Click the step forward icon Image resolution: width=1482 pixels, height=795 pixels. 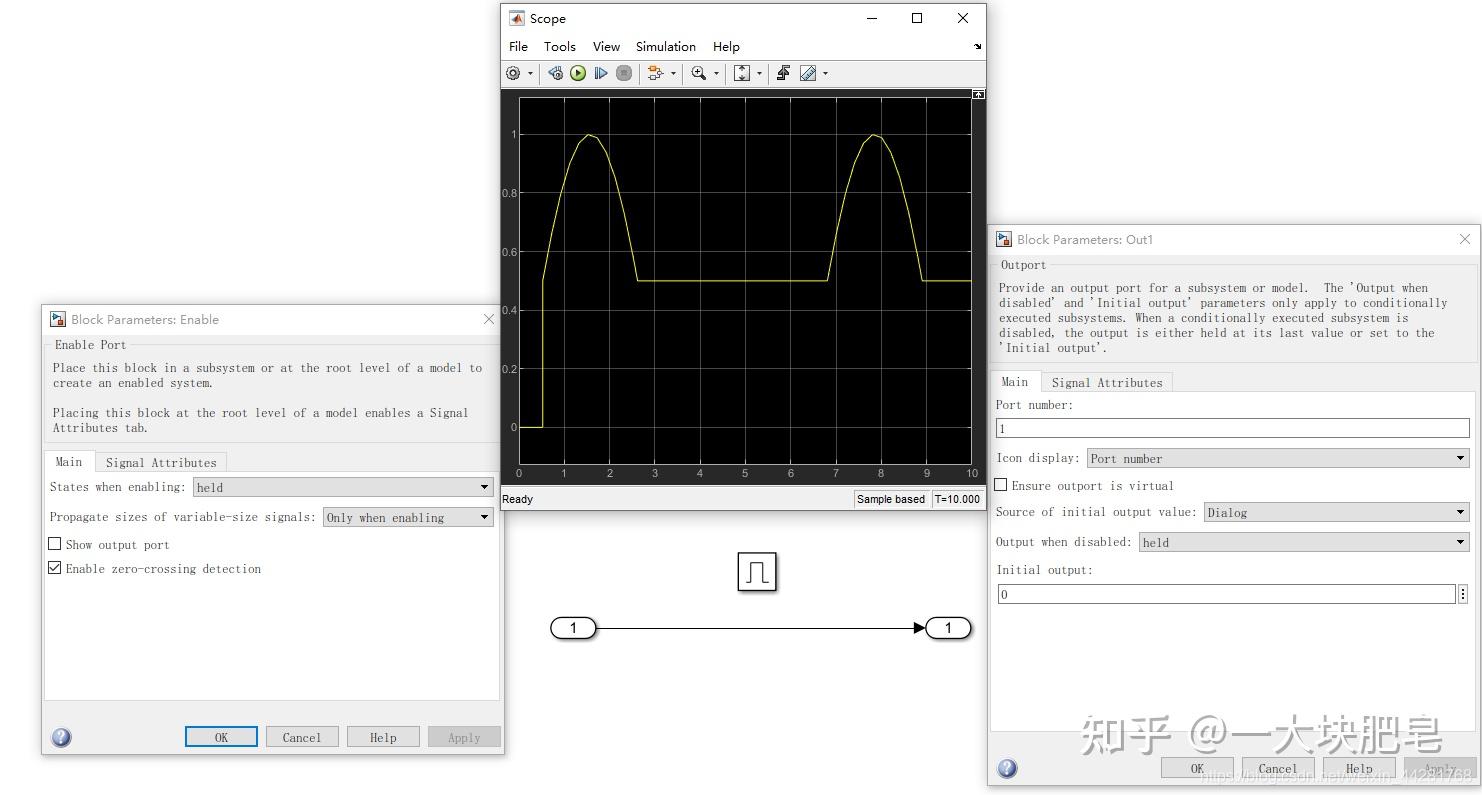(601, 73)
